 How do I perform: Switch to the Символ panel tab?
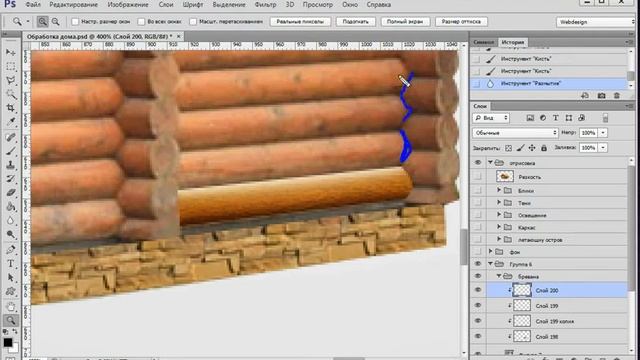(484, 42)
